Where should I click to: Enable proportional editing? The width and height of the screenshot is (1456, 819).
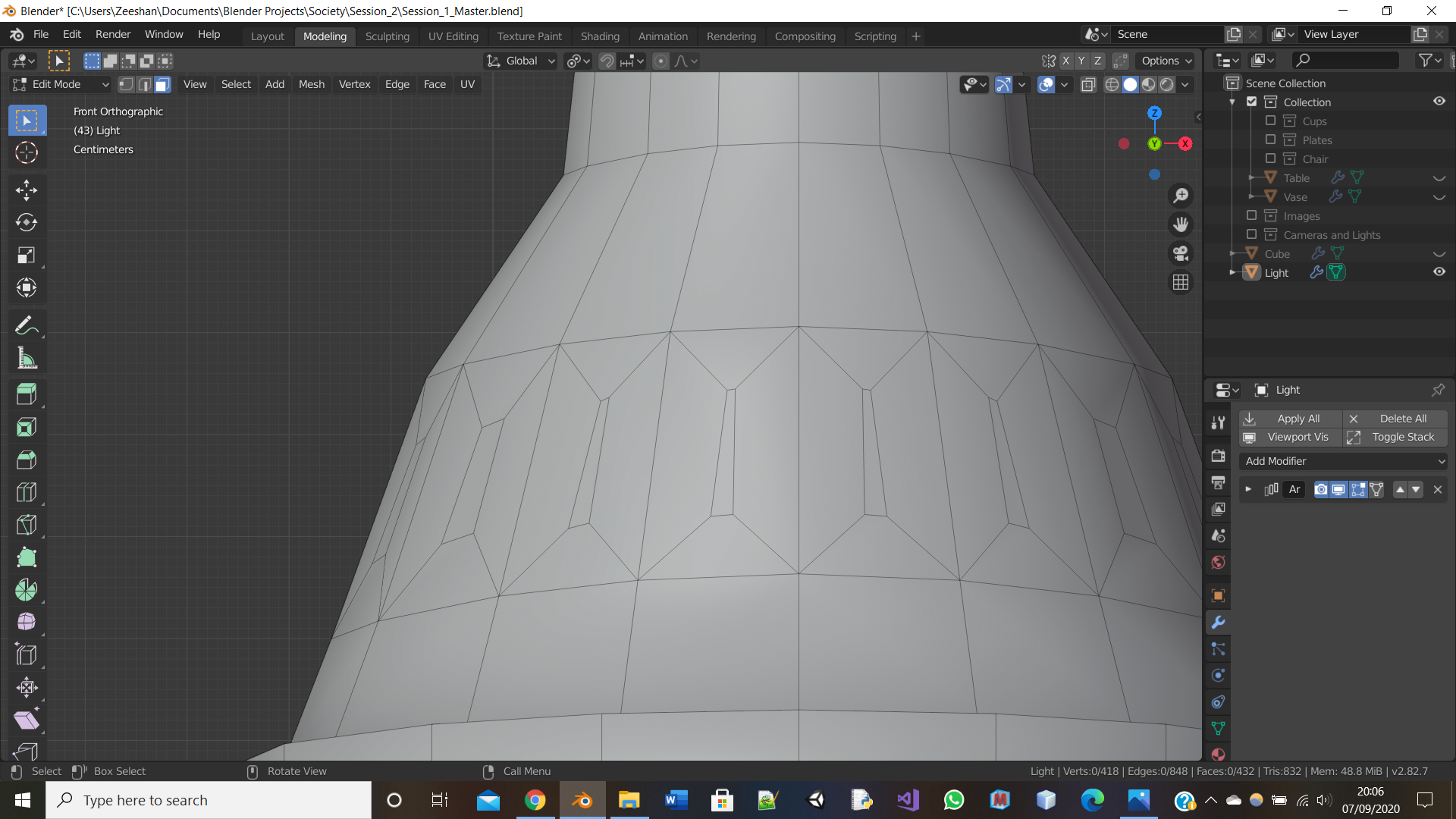661,61
